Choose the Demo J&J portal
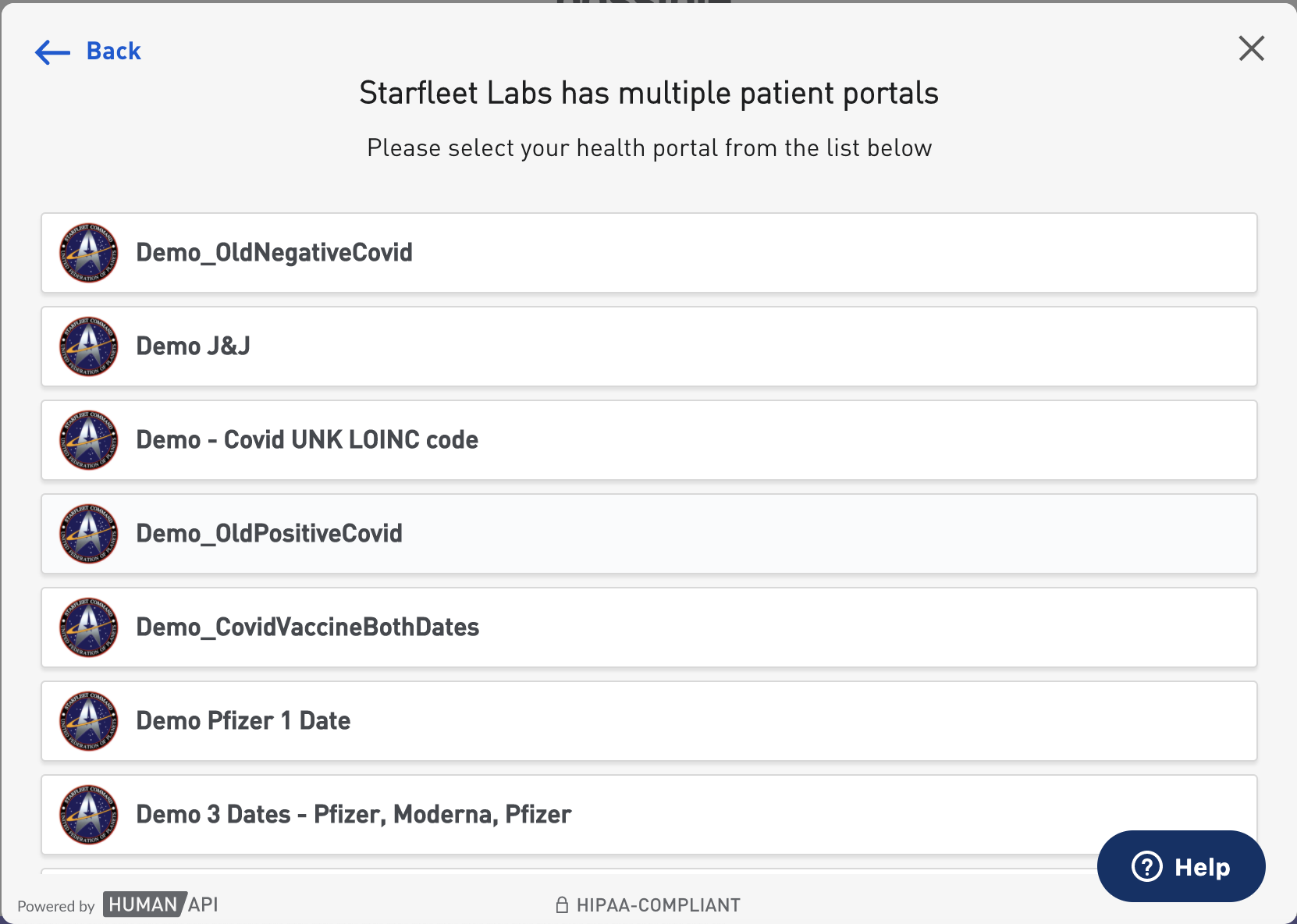1297x924 pixels. coord(193,346)
